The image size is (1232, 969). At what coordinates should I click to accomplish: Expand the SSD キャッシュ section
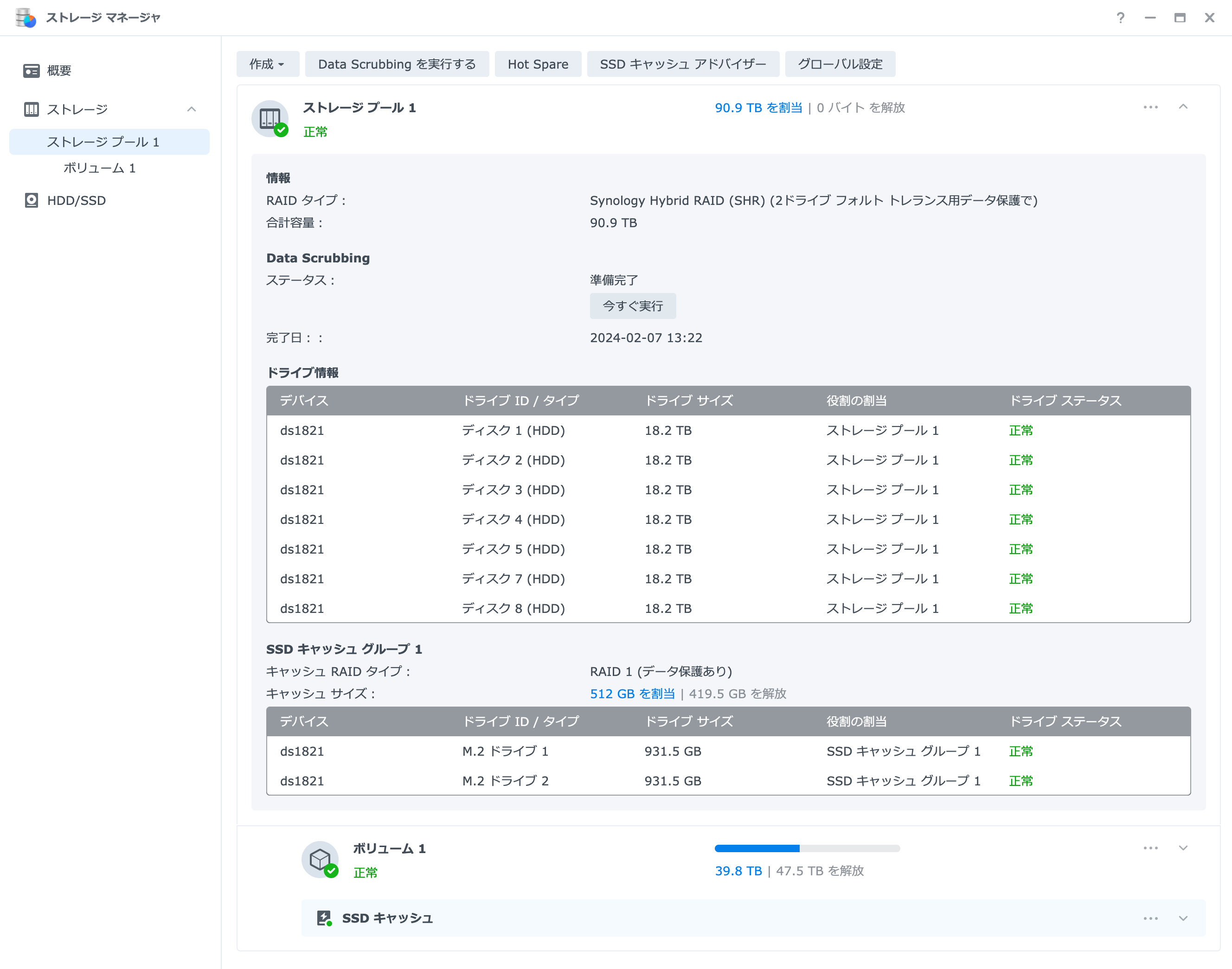[x=1183, y=918]
